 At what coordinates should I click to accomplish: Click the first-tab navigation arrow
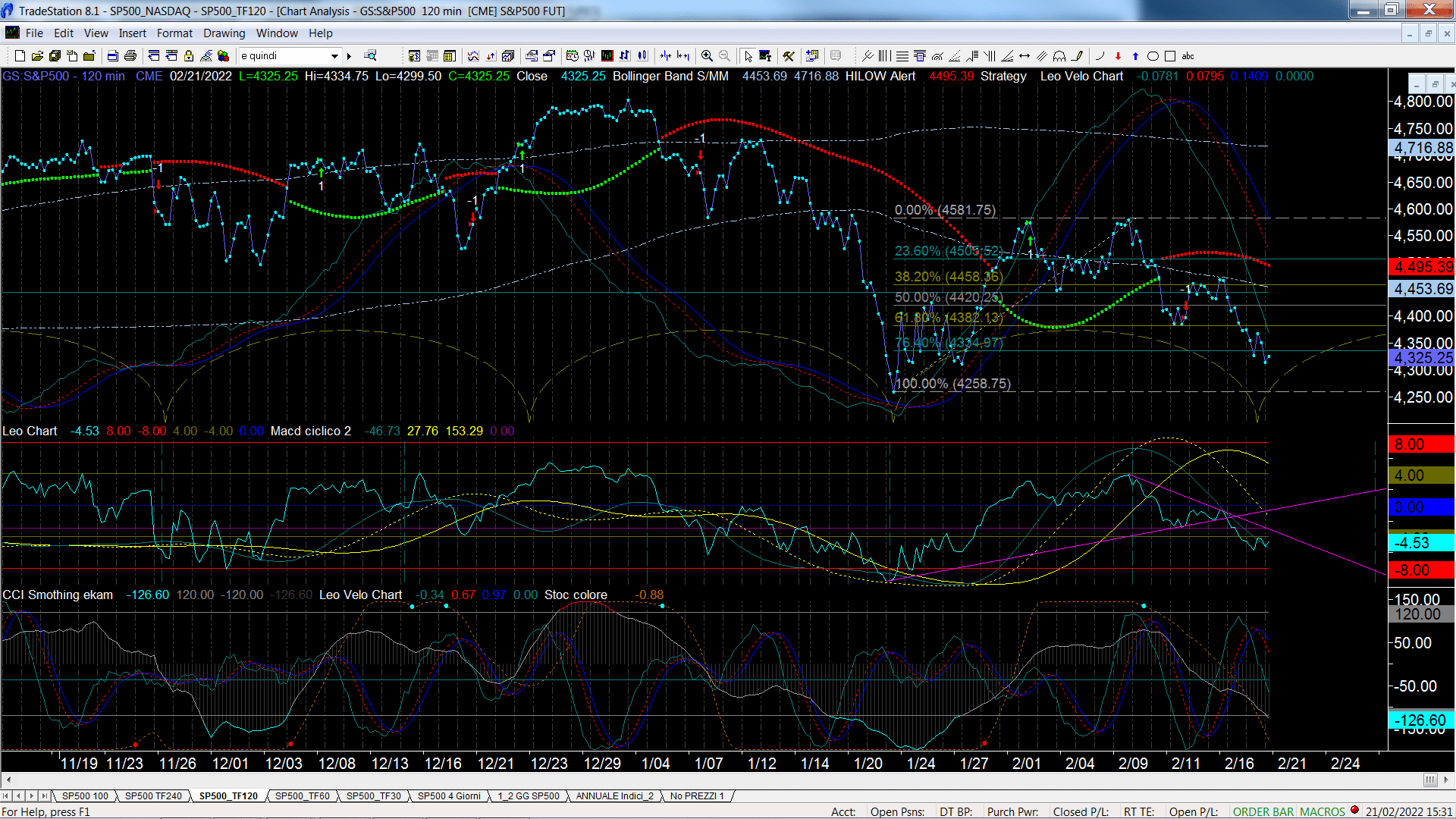pos(6,796)
